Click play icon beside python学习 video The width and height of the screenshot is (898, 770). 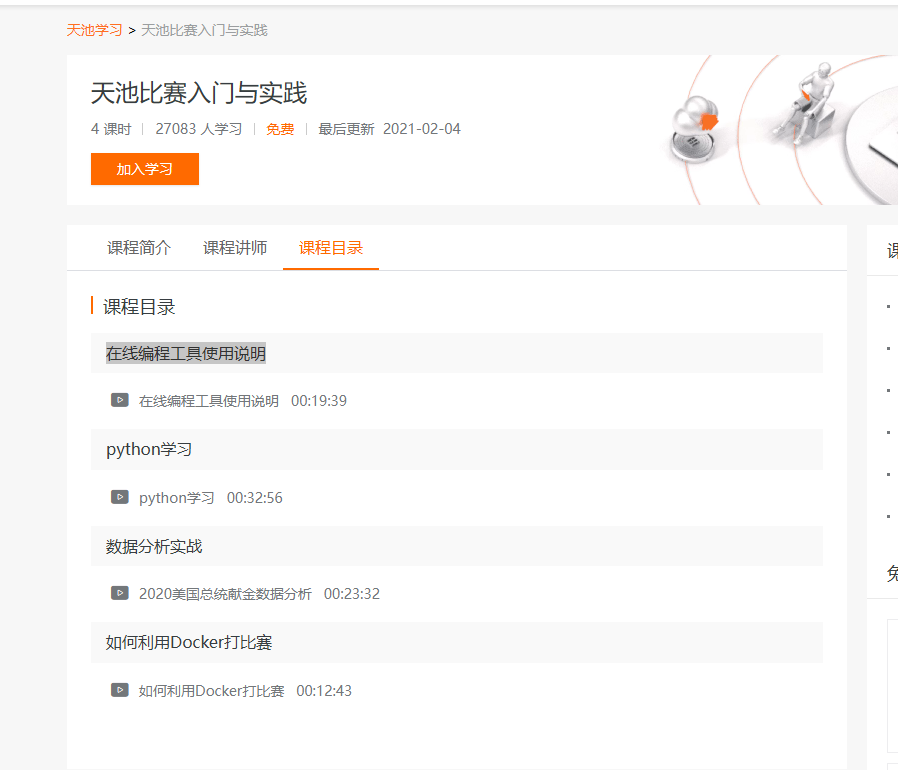(120, 497)
